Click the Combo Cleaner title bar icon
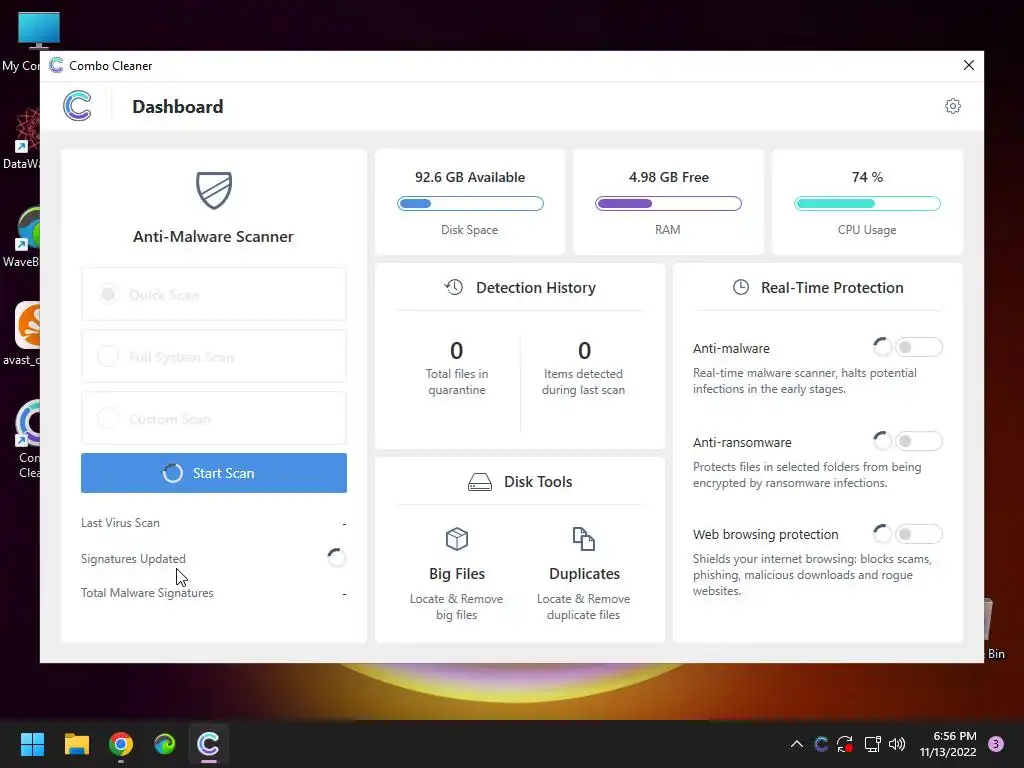 pyautogui.click(x=56, y=65)
